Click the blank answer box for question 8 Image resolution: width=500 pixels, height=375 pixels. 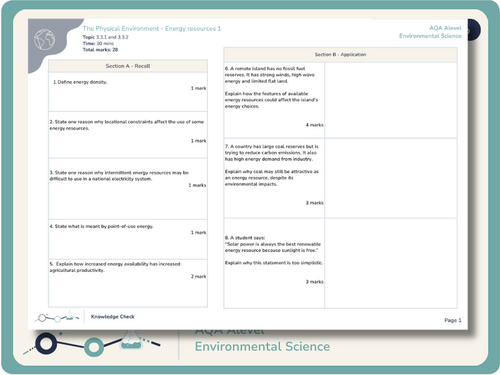click(391, 263)
